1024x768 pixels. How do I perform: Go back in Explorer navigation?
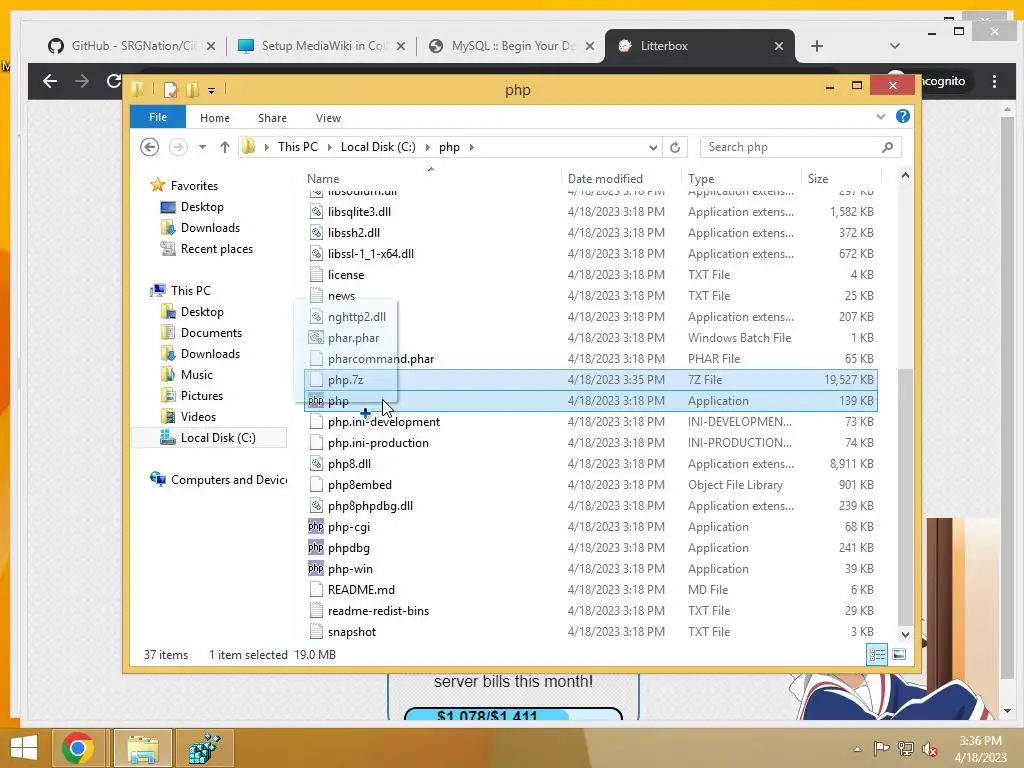tap(150, 147)
